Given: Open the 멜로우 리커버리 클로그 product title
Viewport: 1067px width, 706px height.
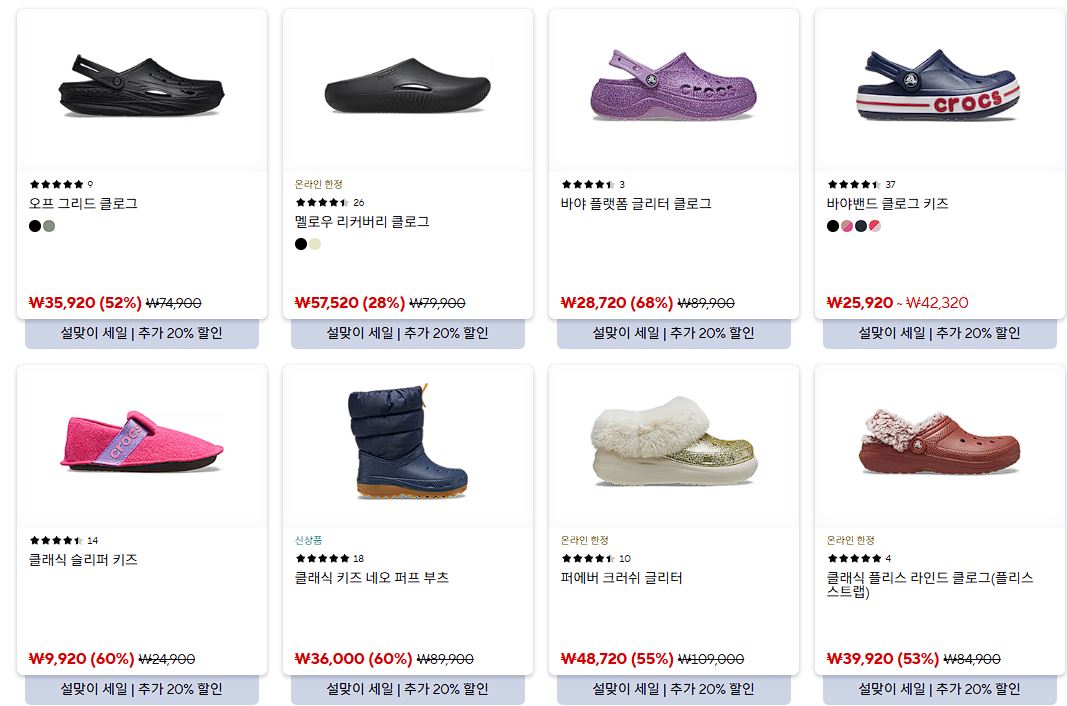Looking at the screenshot, I should [x=362, y=221].
